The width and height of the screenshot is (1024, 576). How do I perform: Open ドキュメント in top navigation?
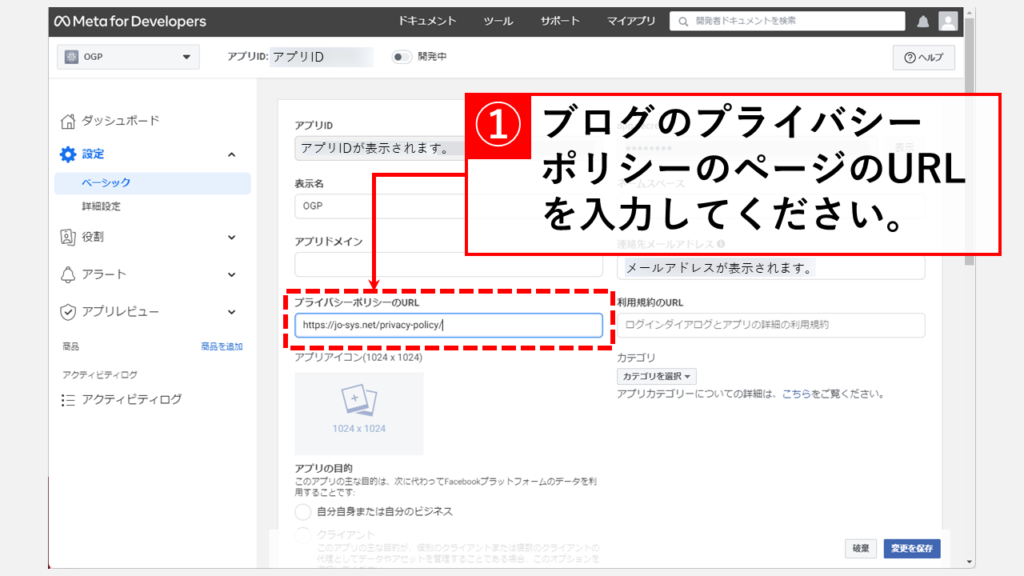[x=427, y=21]
